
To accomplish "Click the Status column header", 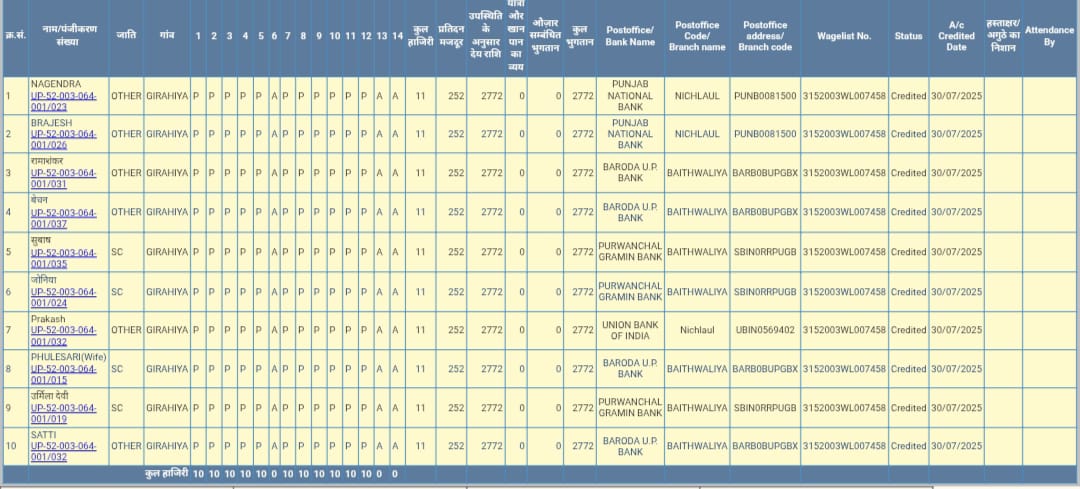I will click(908, 36).
